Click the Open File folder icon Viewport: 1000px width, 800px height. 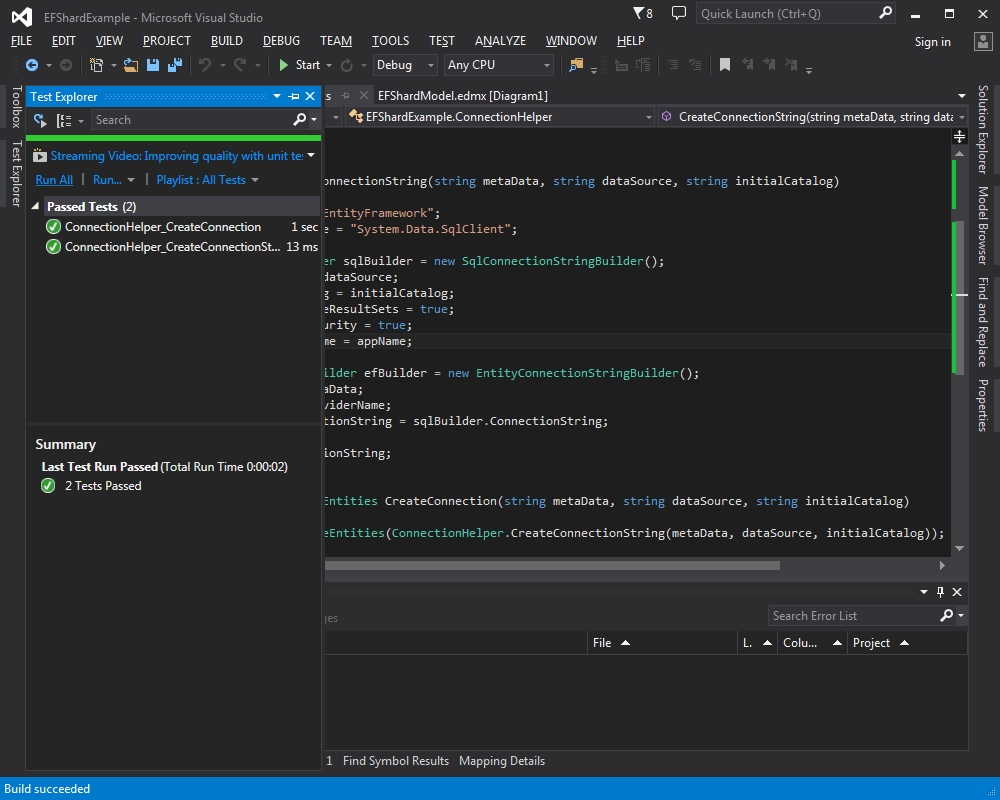click(x=131, y=65)
